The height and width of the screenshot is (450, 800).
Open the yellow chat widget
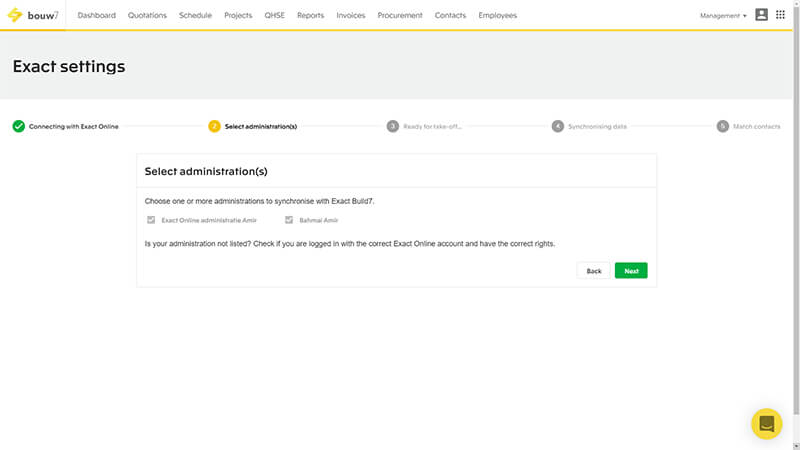(x=766, y=423)
